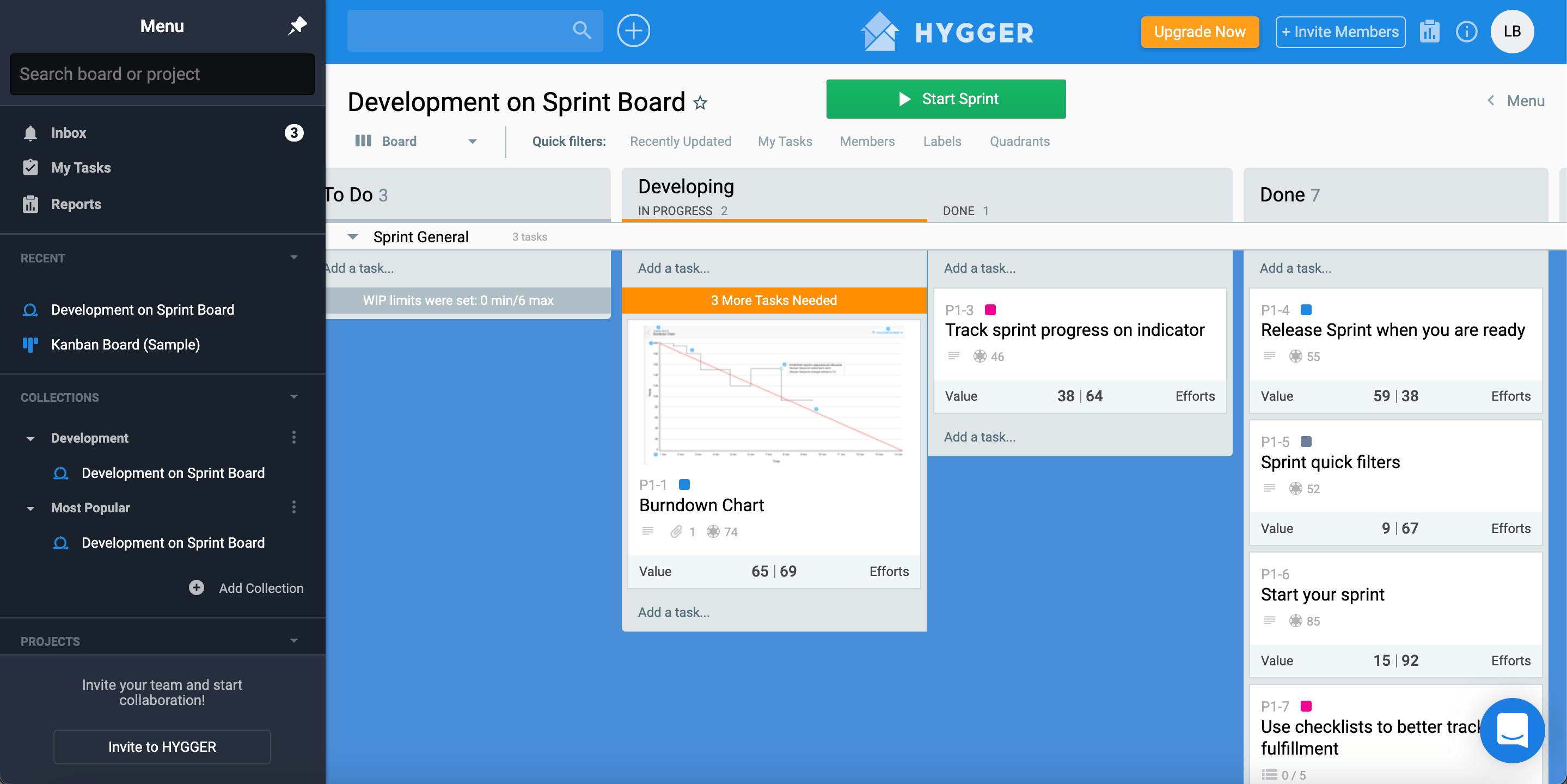The width and height of the screenshot is (1567, 784).
Task: Click the info circle icon in header
Action: coord(1466,32)
